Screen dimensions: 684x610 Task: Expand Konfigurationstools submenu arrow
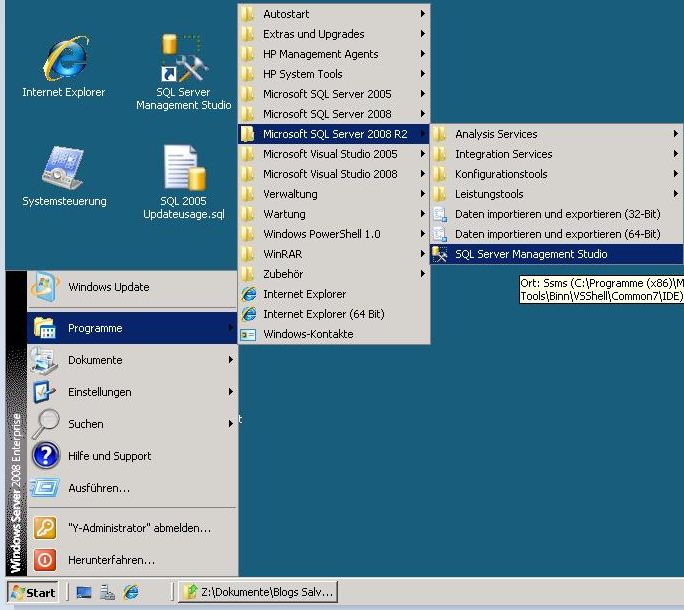coord(675,174)
